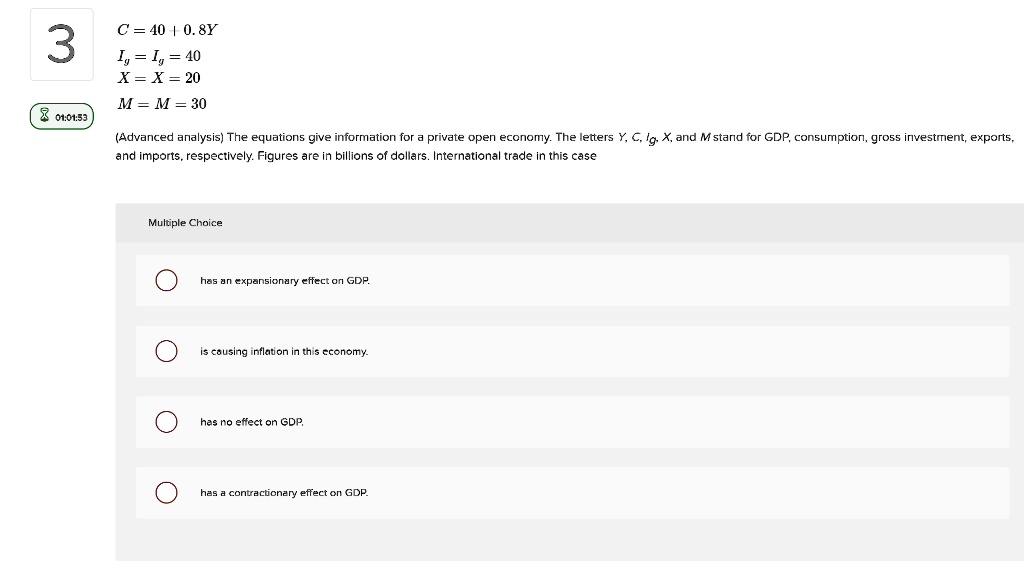Select radio button for no effect on GDP

pos(167,422)
